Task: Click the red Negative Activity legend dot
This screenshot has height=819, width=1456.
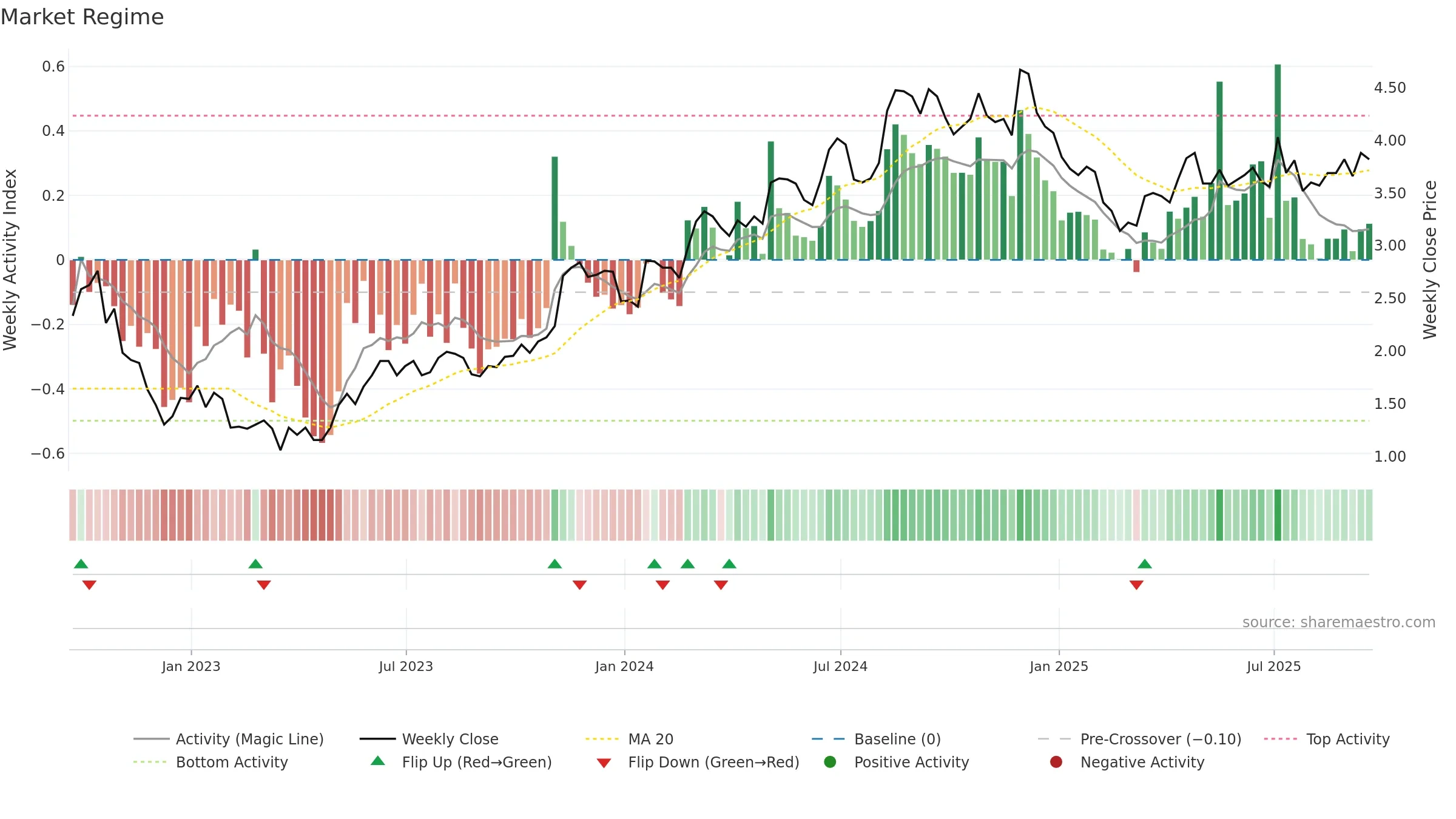Action: tap(1056, 761)
